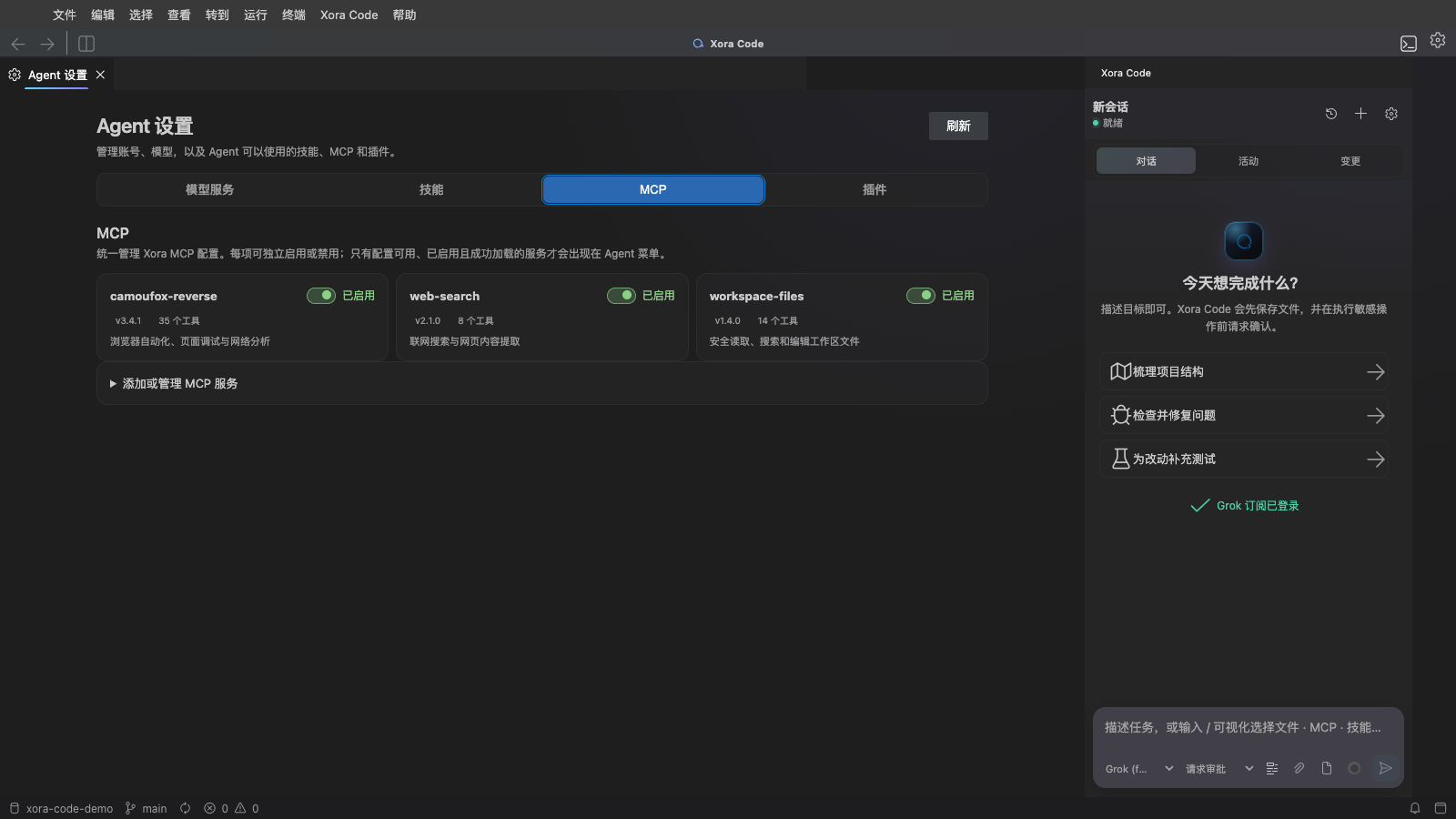Start a new conversation with plus icon
Viewport: 1456px width, 819px height.
pos(1360,114)
